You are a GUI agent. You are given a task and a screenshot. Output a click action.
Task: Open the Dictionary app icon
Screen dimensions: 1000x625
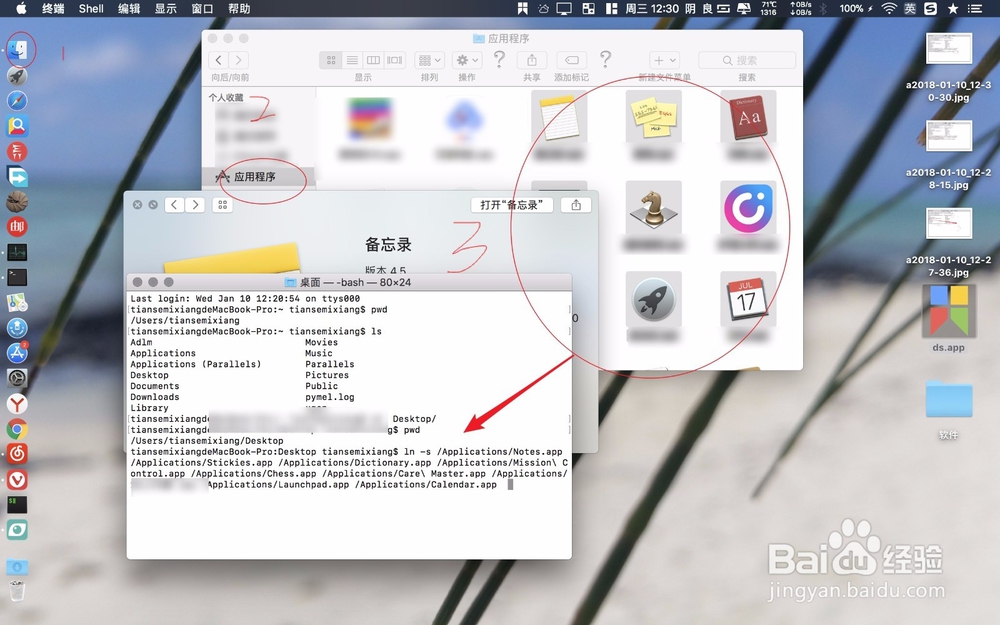click(748, 118)
